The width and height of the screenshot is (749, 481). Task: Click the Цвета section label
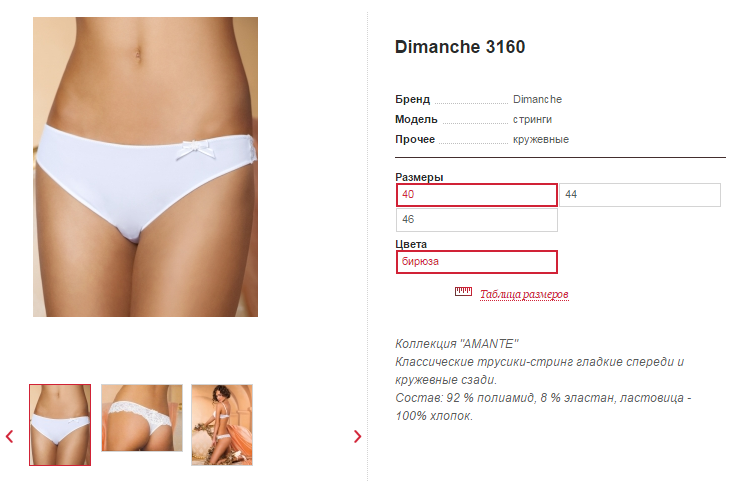point(411,244)
